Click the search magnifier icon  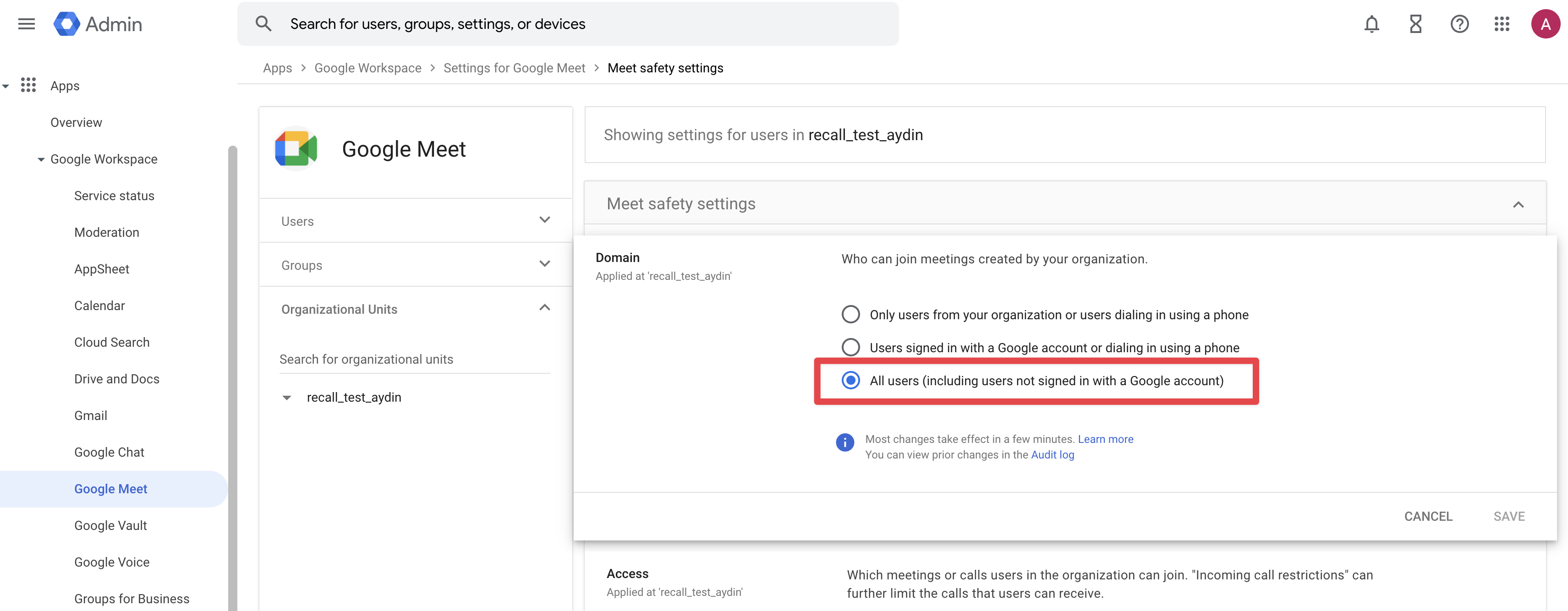tap(263, 24)
